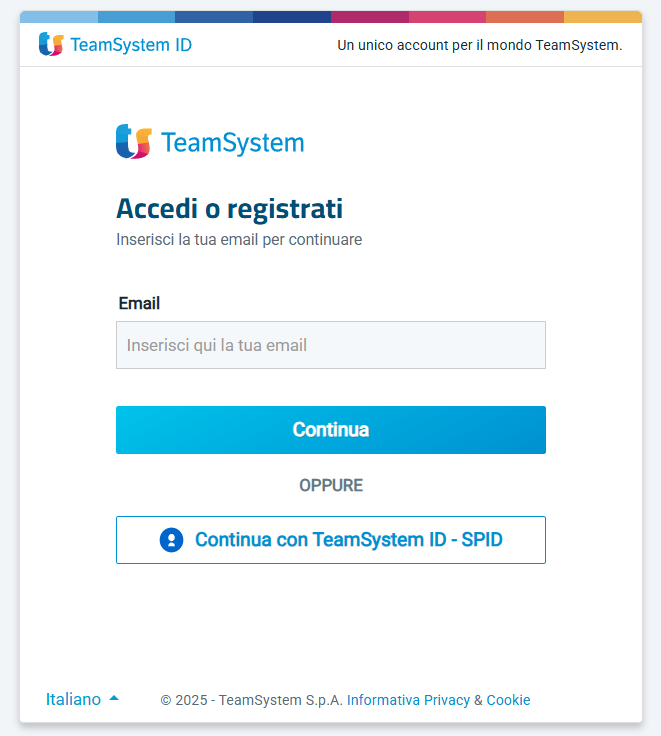
Task: Click the large TeamSystem wordmark text
Action: (232, 143)
